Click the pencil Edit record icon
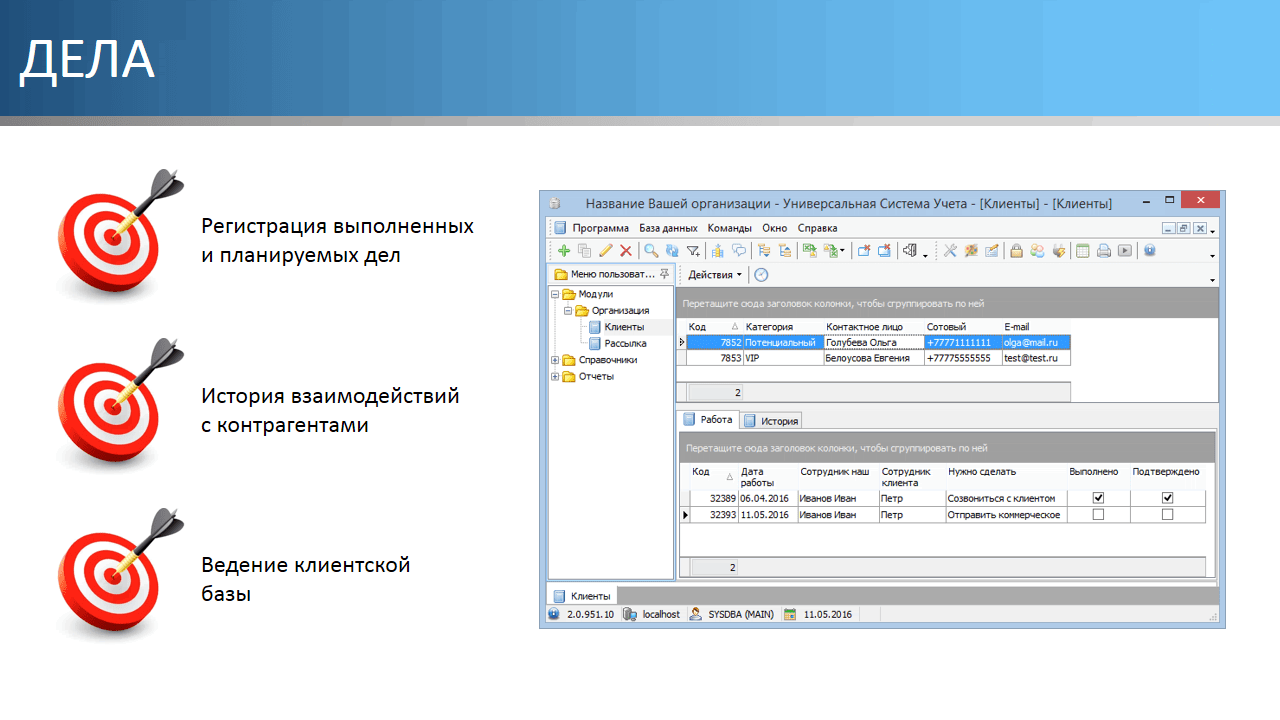The image size is (1280, 720). (605, 251)
